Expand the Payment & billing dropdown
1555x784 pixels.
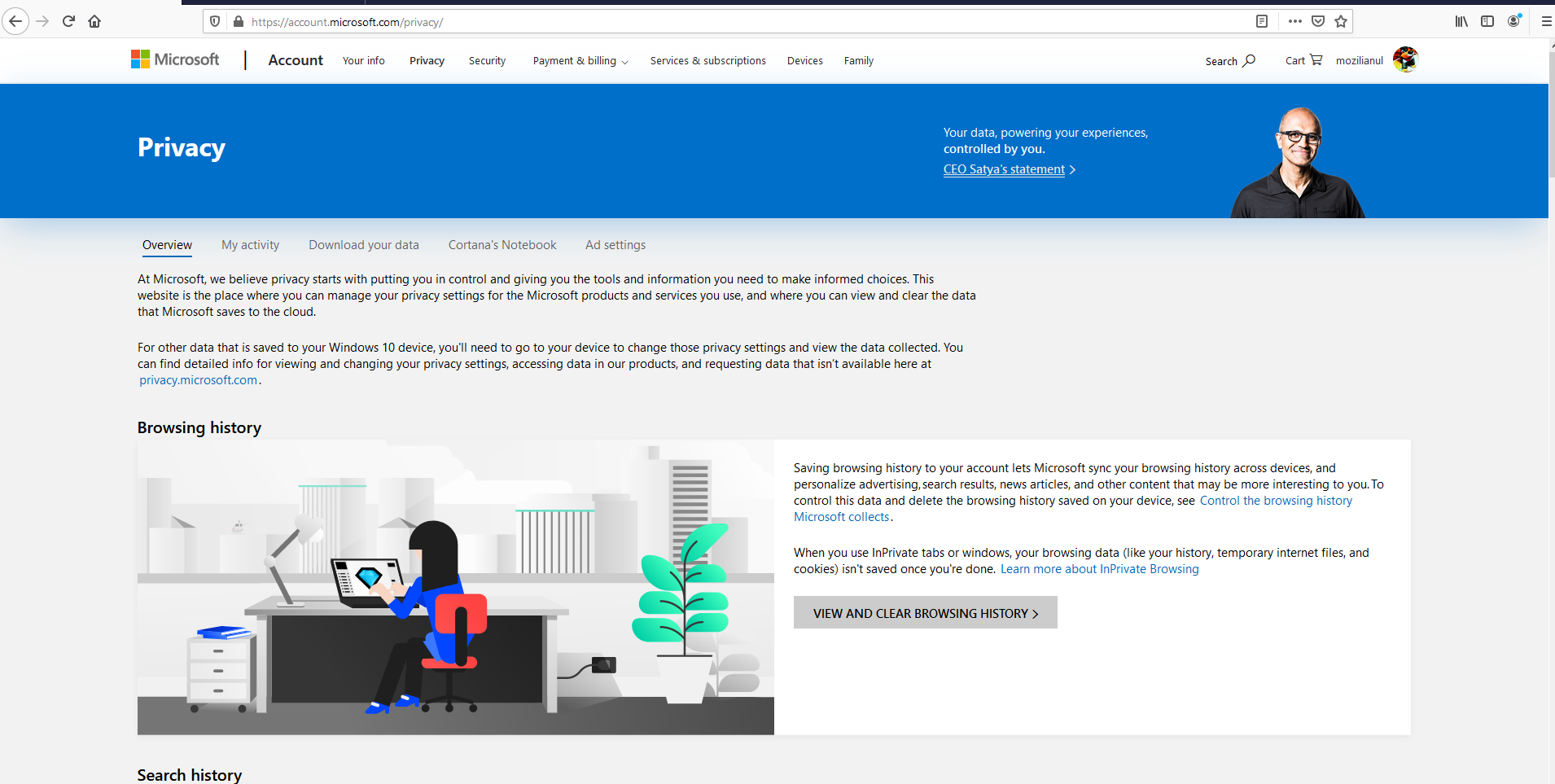pos(579,60)
